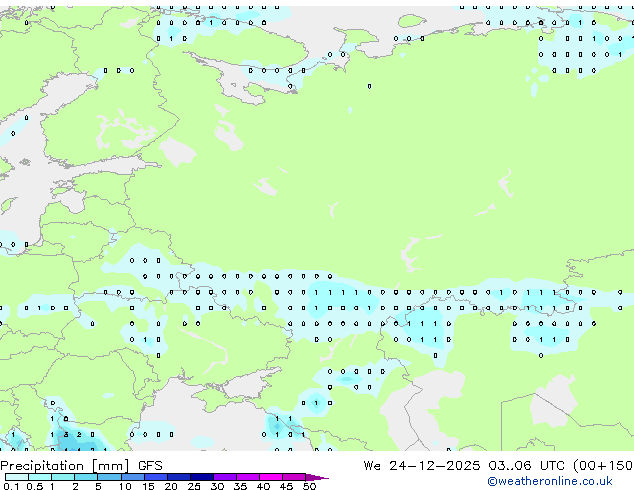Click the '03..06 UTC' forecast time text
Image resolution: width=634 pixels, height=490 pixels.
point(526,465)
